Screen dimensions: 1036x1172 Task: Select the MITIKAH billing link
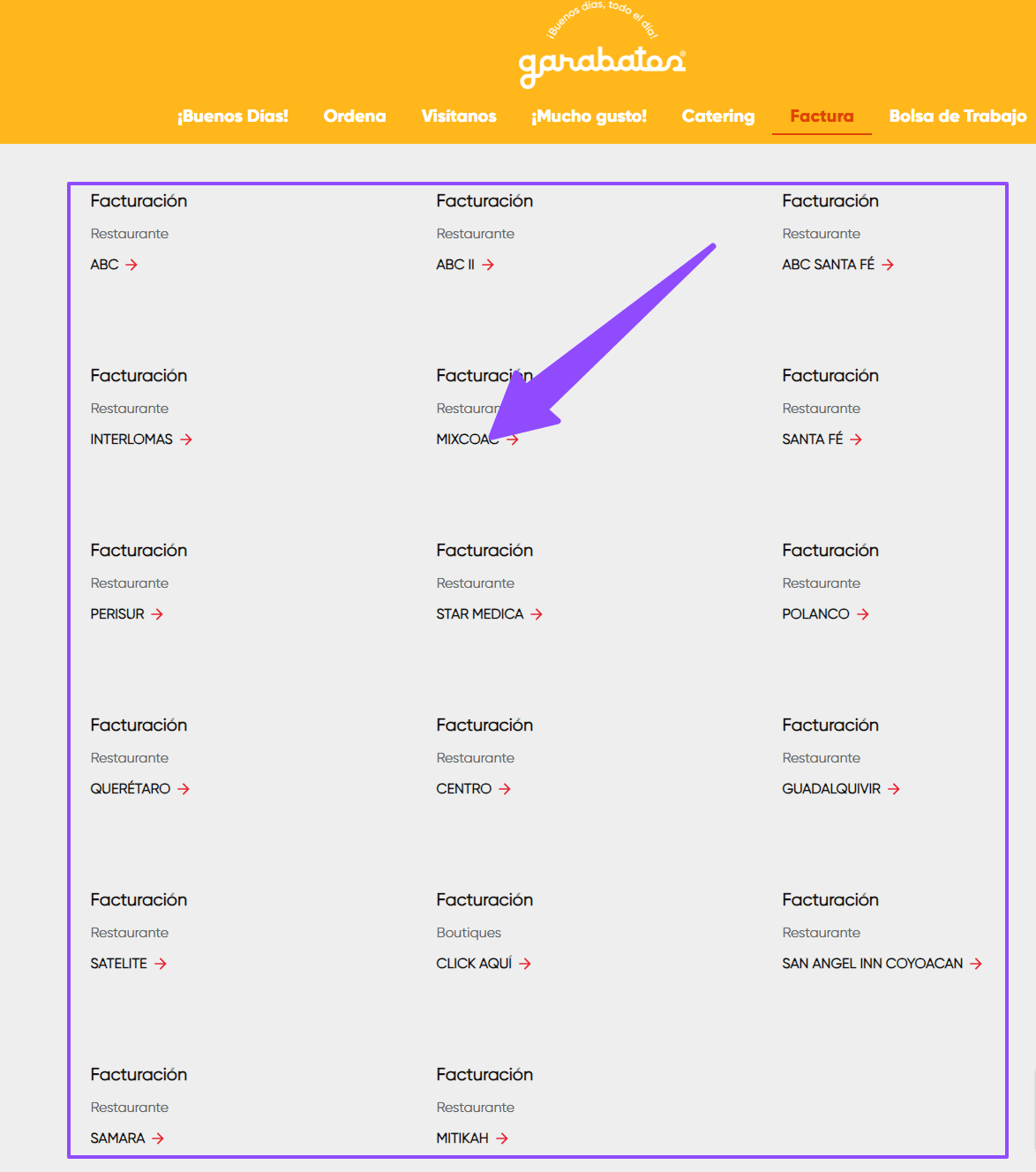click(x=462, y=1138)
